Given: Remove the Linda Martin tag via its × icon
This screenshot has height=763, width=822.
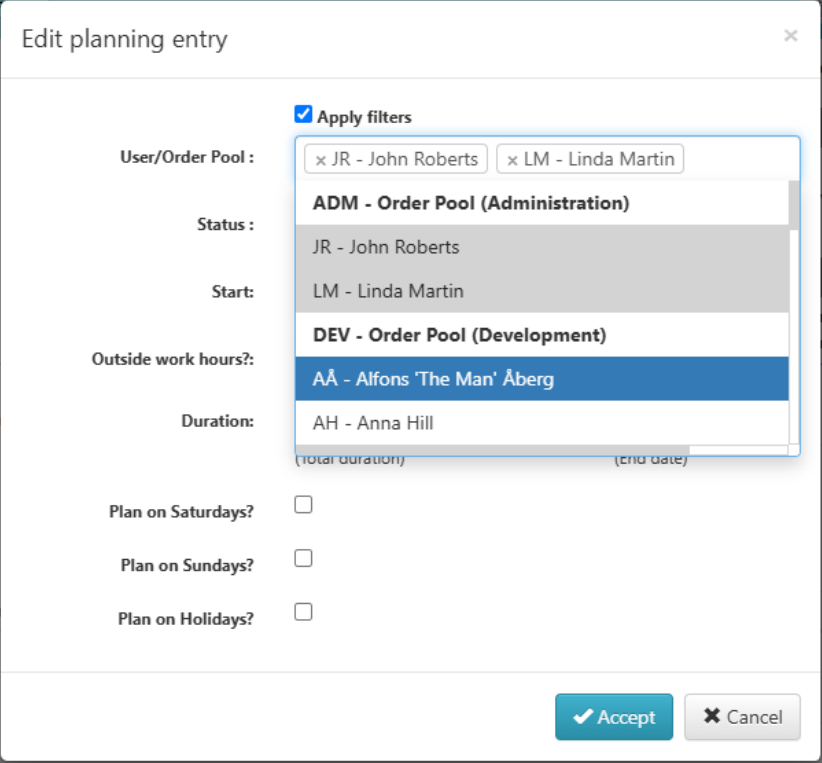Looking at the screenshot, I should pyautogui.click(x=513, y=158).
